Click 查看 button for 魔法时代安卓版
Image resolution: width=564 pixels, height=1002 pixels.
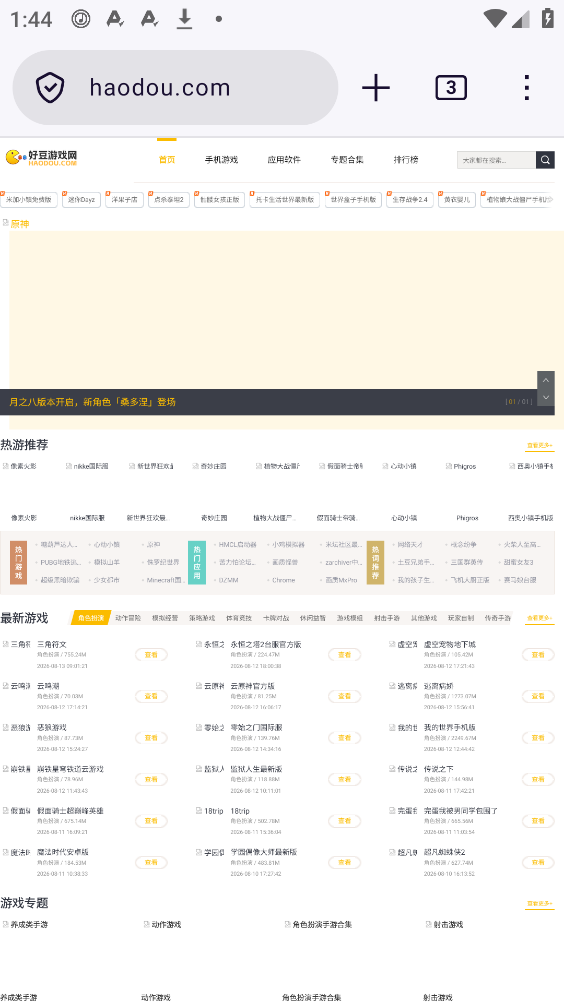(151, 862)
